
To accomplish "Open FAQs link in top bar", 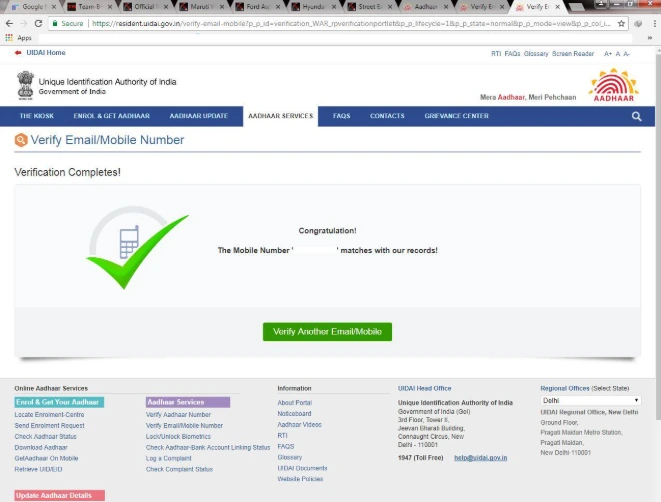I will [512, 54].
